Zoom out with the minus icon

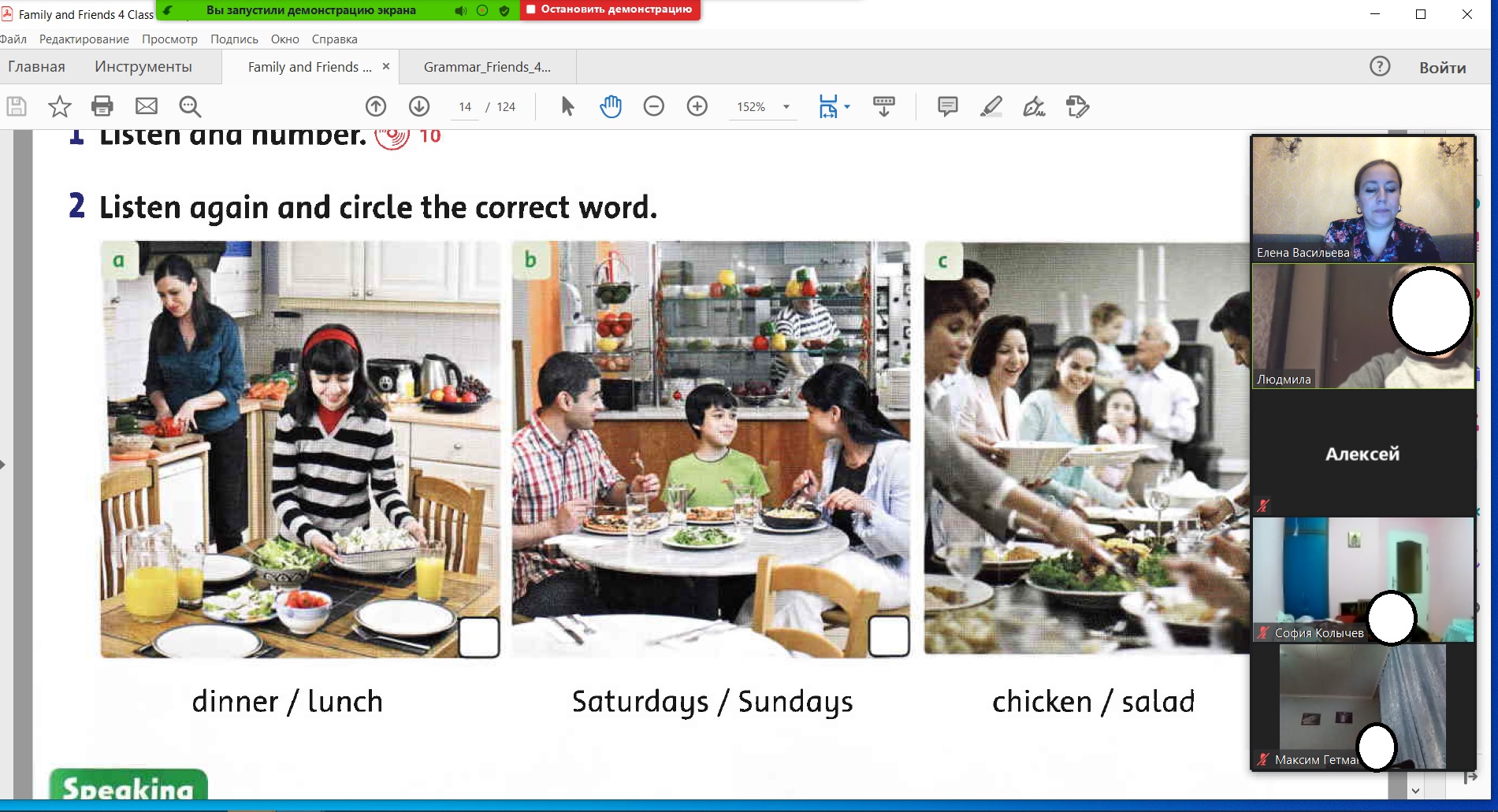click(x=654, y=106)
